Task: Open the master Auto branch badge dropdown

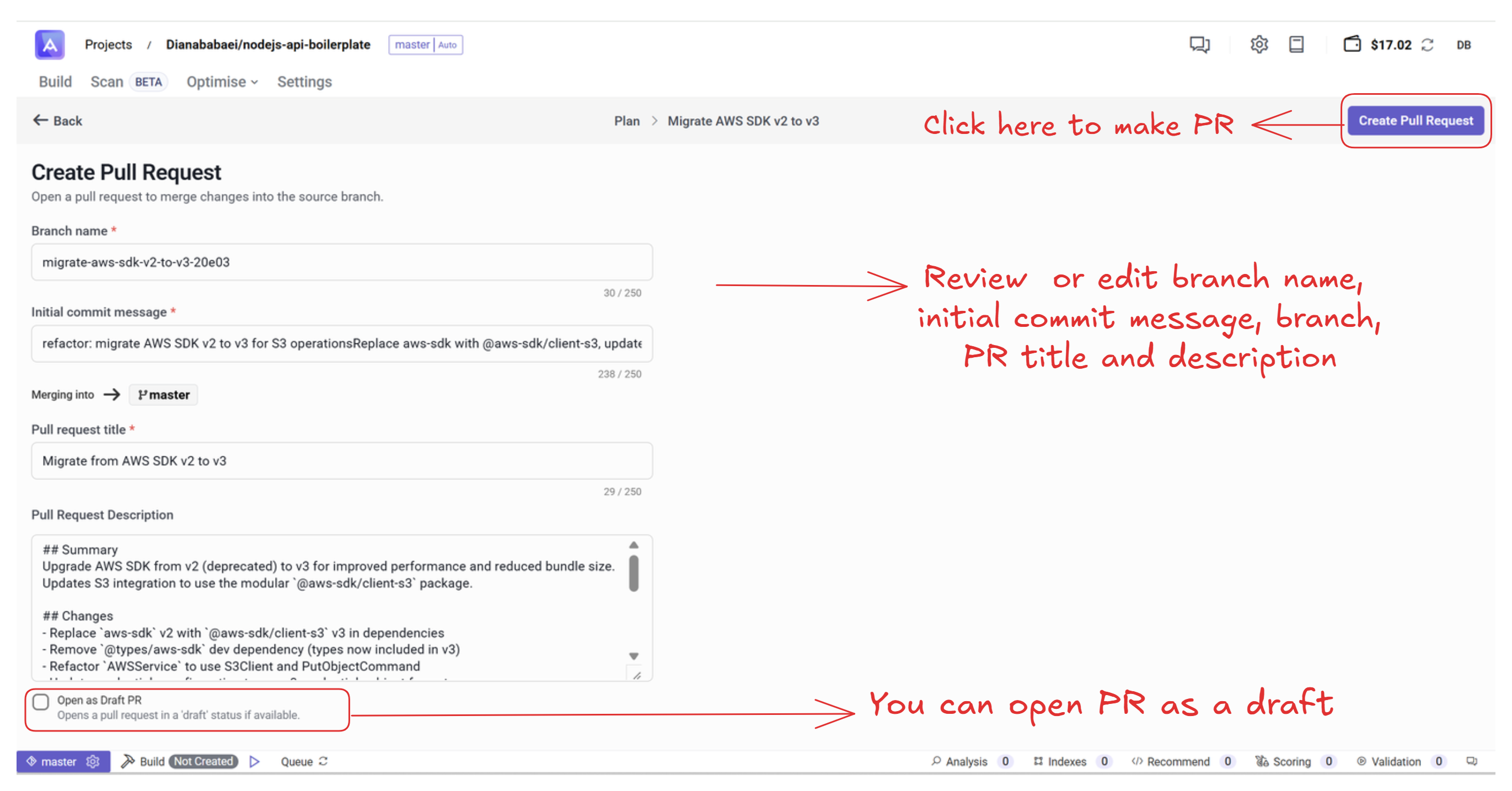Action: coord(426,45)
